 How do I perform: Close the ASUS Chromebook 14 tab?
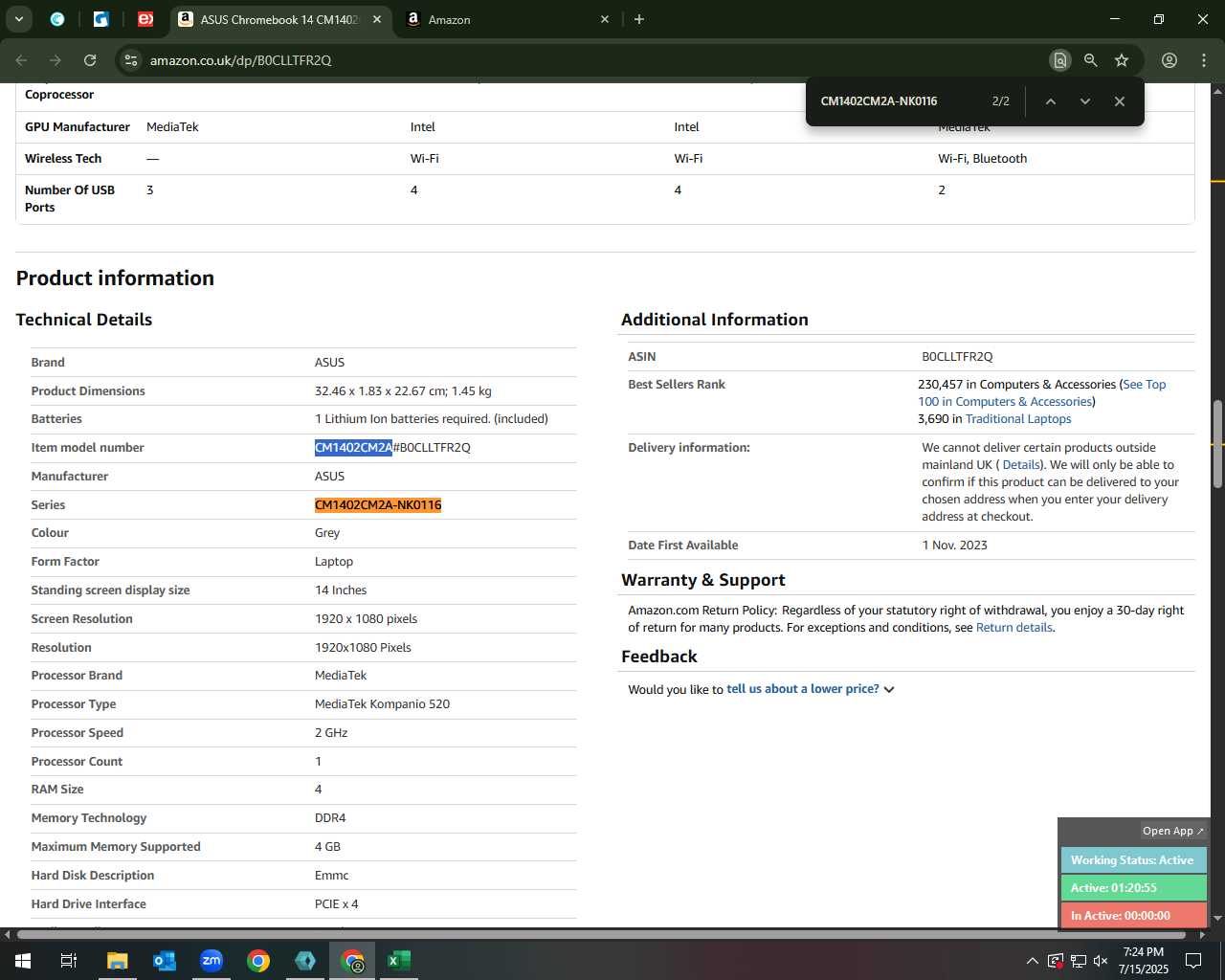(x=377, y=19)
